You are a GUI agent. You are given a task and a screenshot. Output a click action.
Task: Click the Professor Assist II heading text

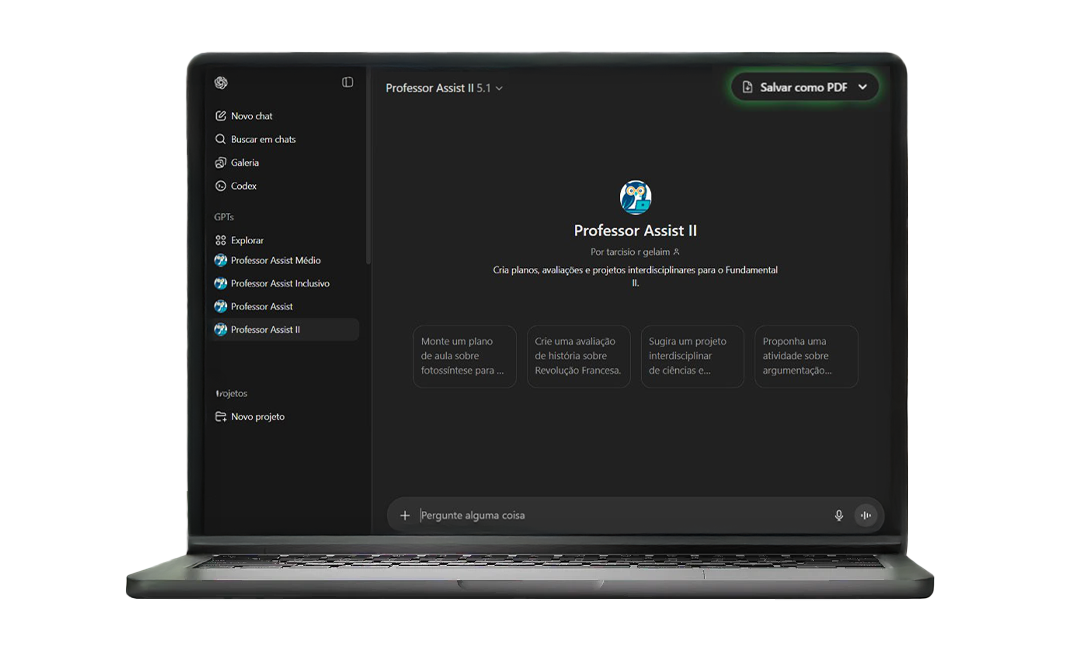pyautogui.click(x=635, y=231)
